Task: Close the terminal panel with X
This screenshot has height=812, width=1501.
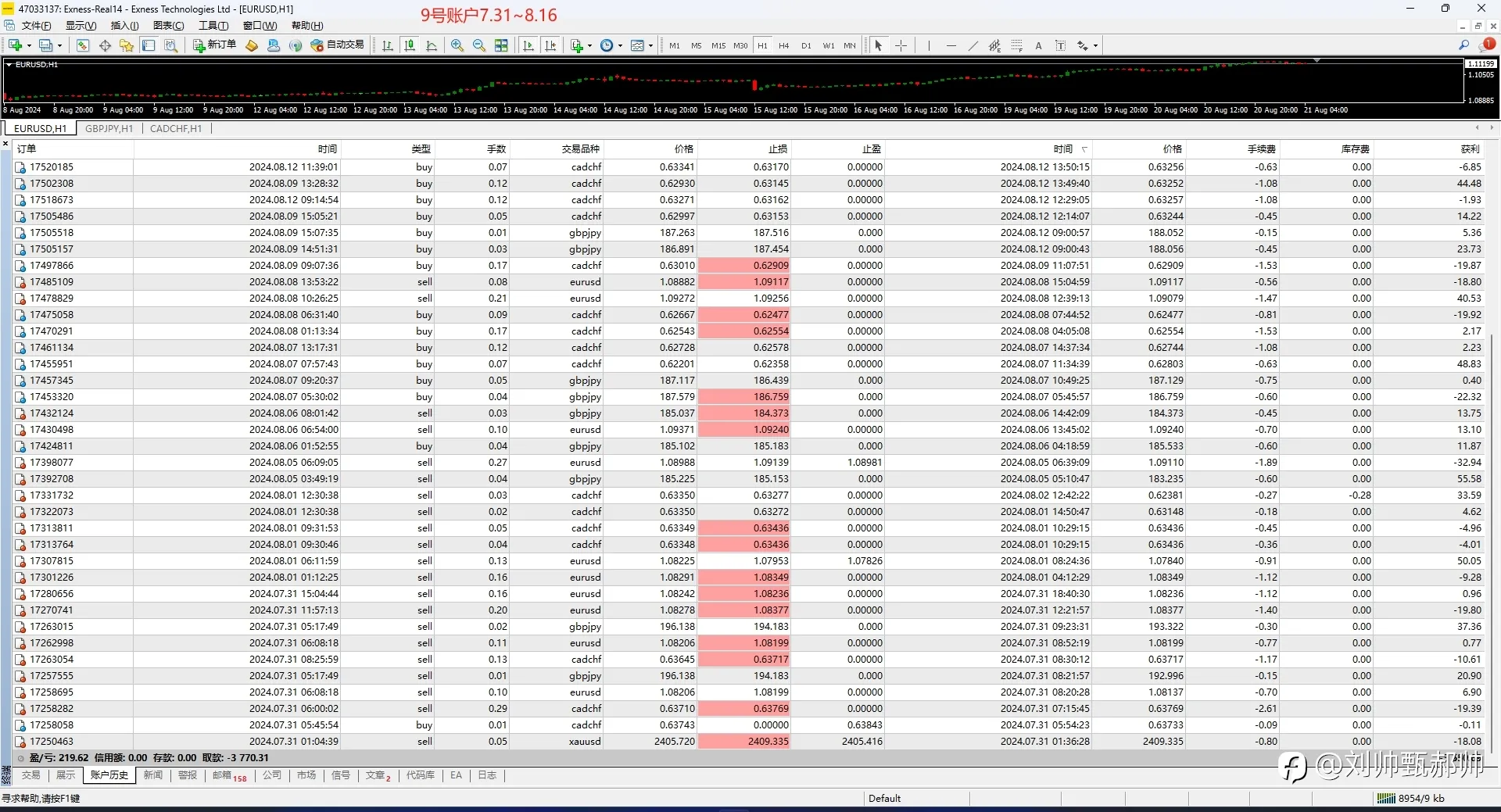Action: (x=6, y=144)
